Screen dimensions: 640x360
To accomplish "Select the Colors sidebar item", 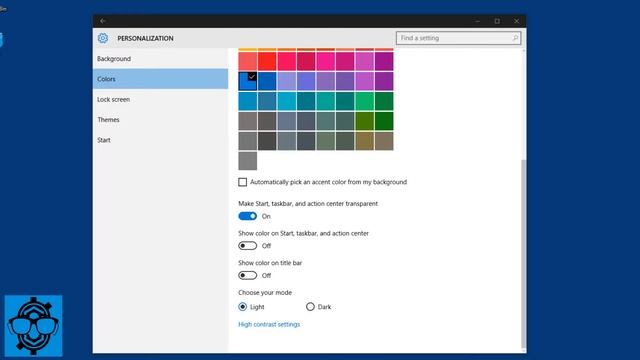I will pyautogui.click(x=160, y=79).
